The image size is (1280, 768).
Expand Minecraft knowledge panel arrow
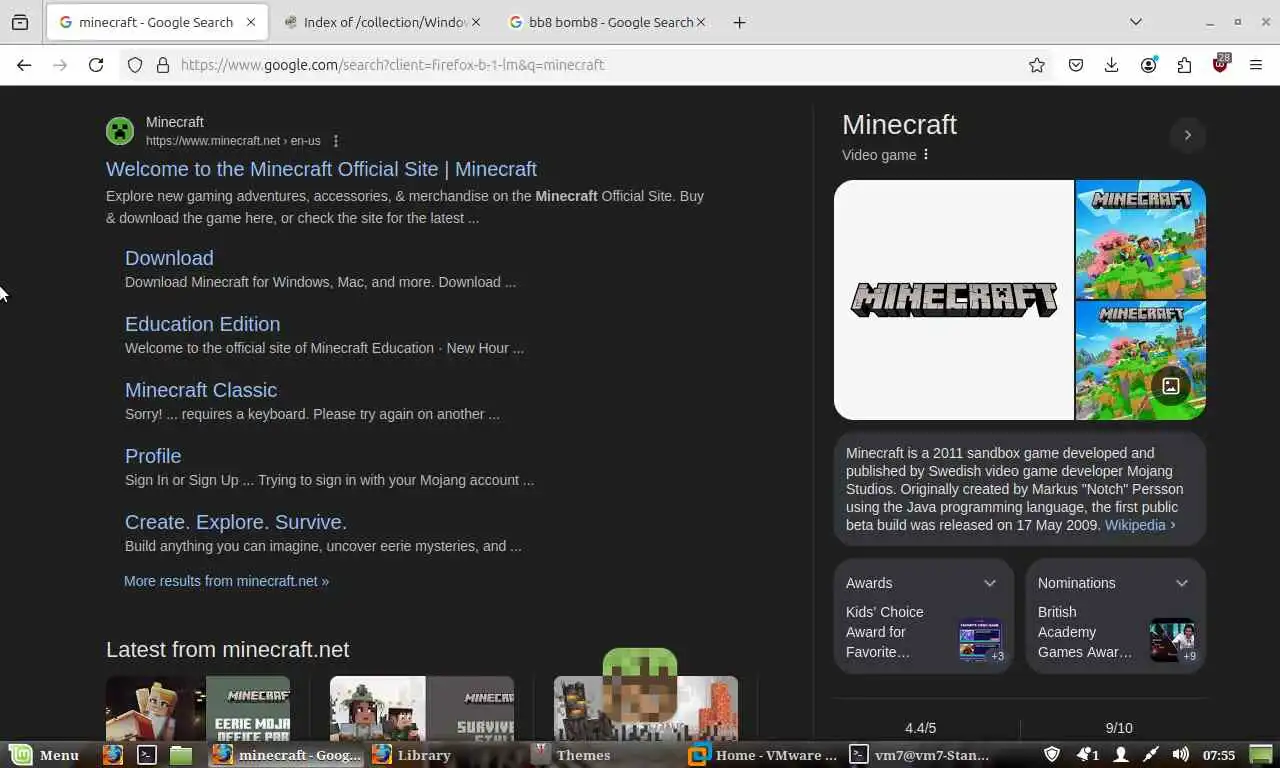pyautogui.click(x=1188, y=135)
